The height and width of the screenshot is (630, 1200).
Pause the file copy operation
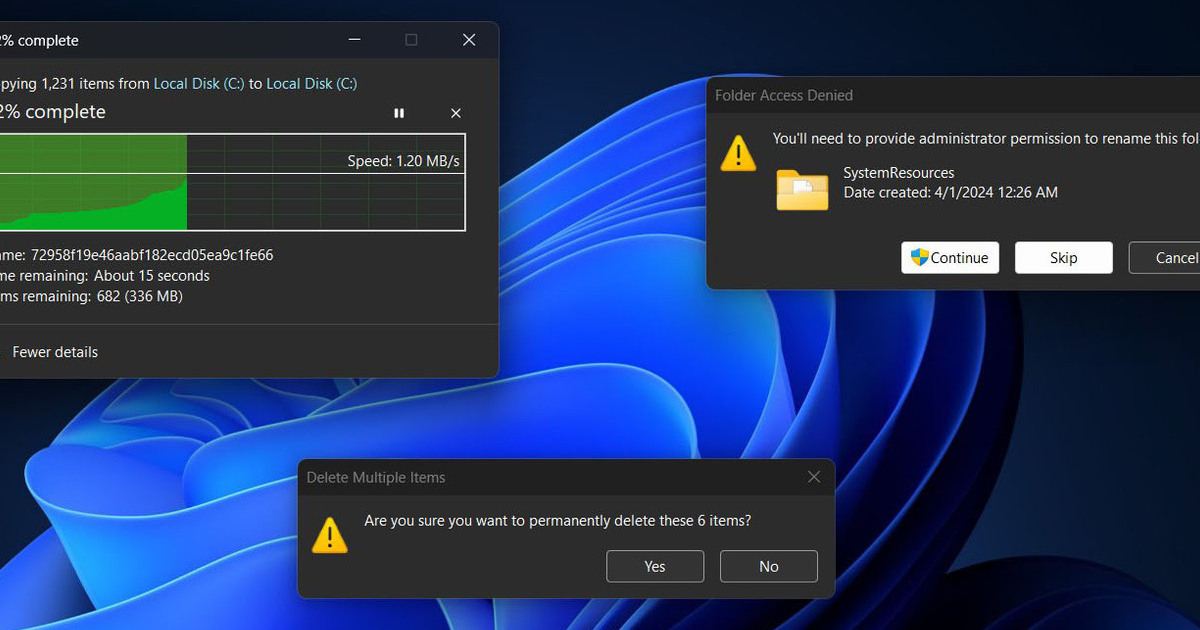pos(399,114)
